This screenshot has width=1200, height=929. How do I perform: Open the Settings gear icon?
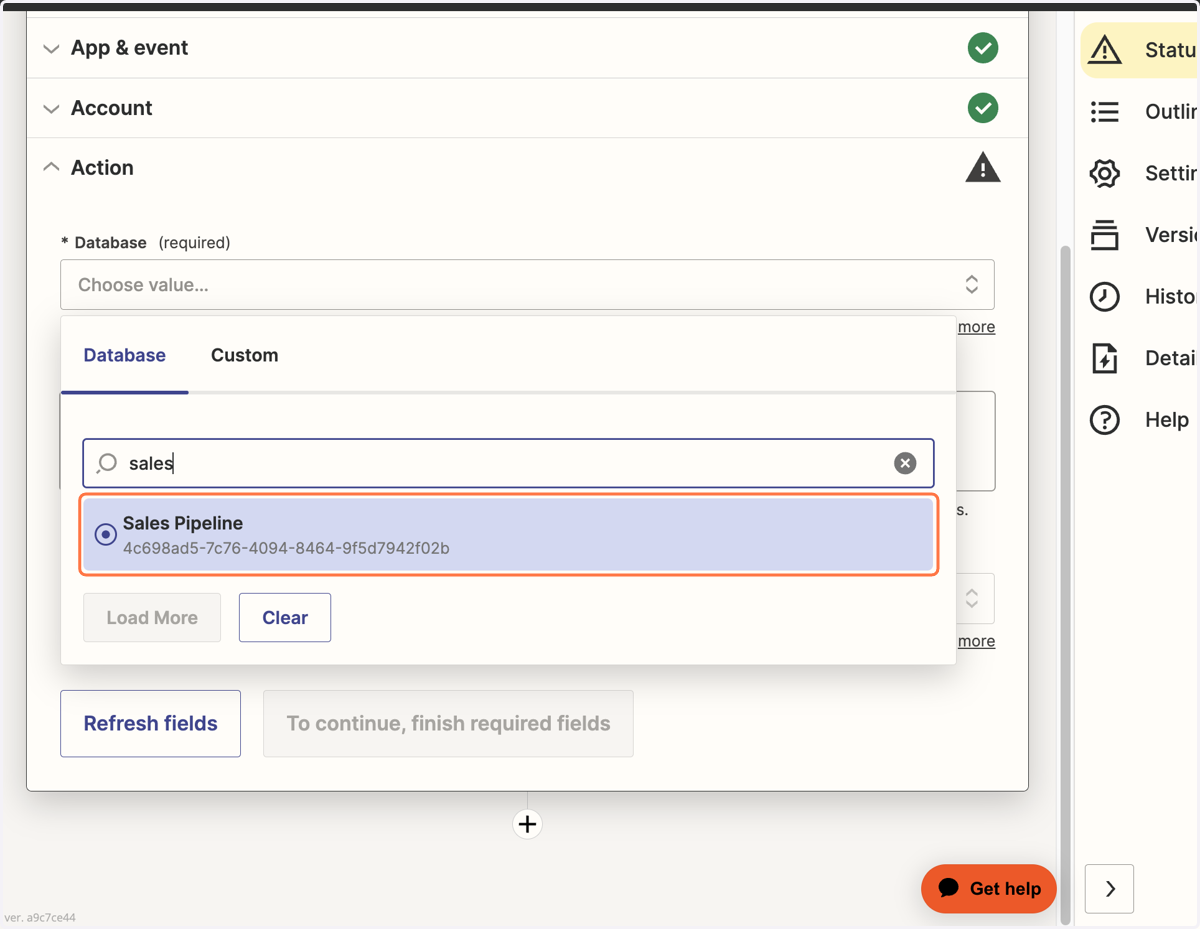(1104, 173)
